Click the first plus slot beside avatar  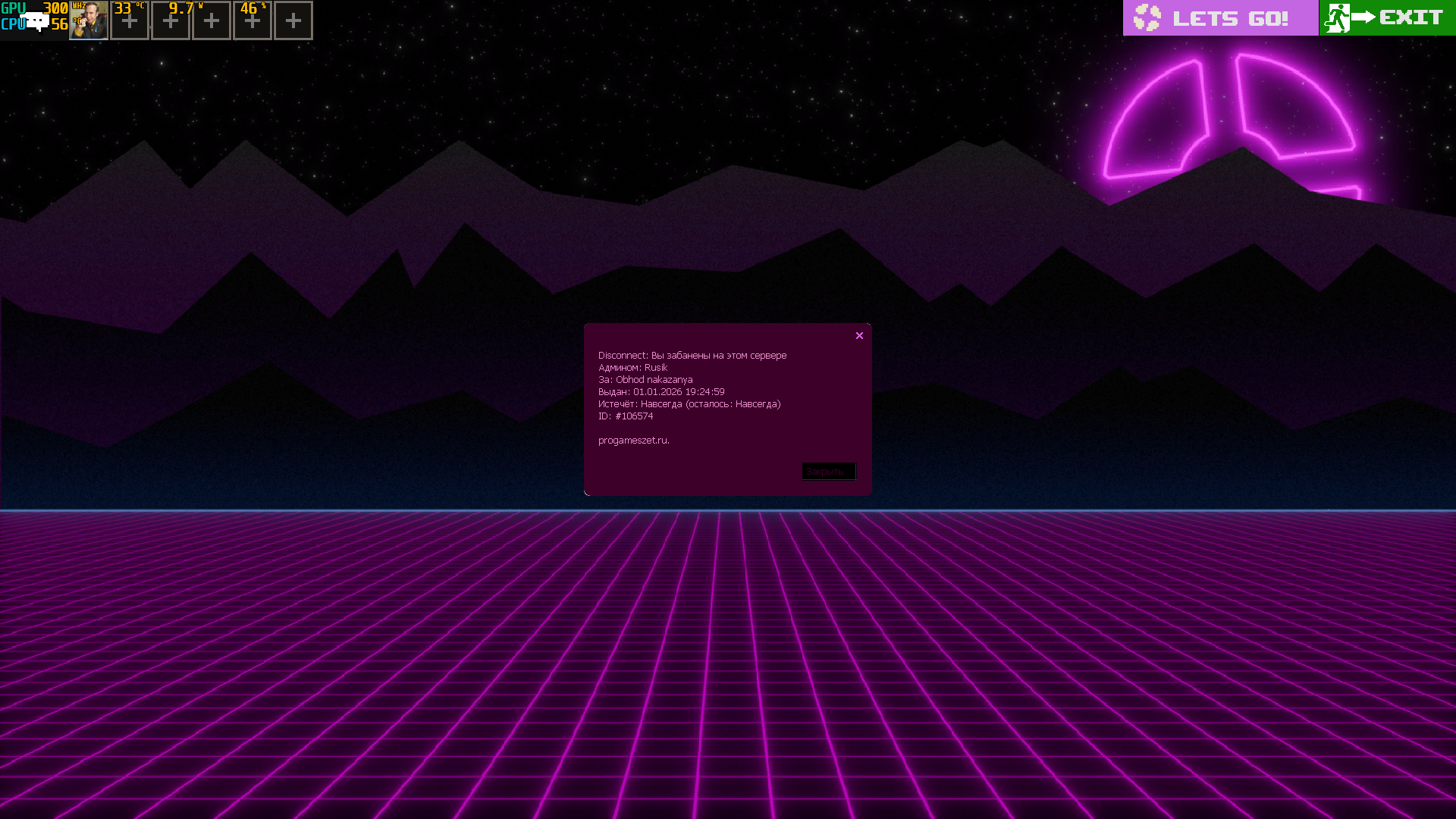(x=130, y=21)
